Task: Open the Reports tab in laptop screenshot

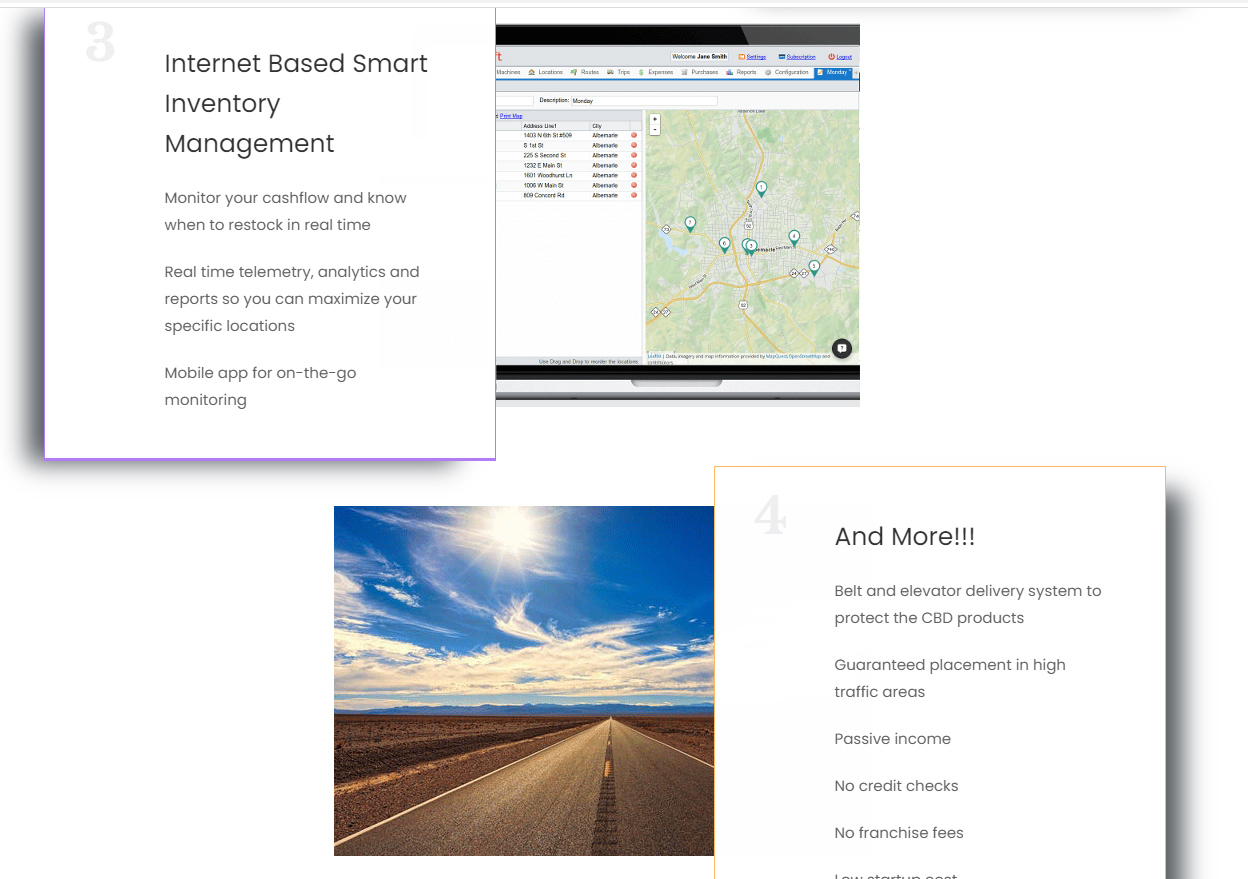Action: pos(741,72)
